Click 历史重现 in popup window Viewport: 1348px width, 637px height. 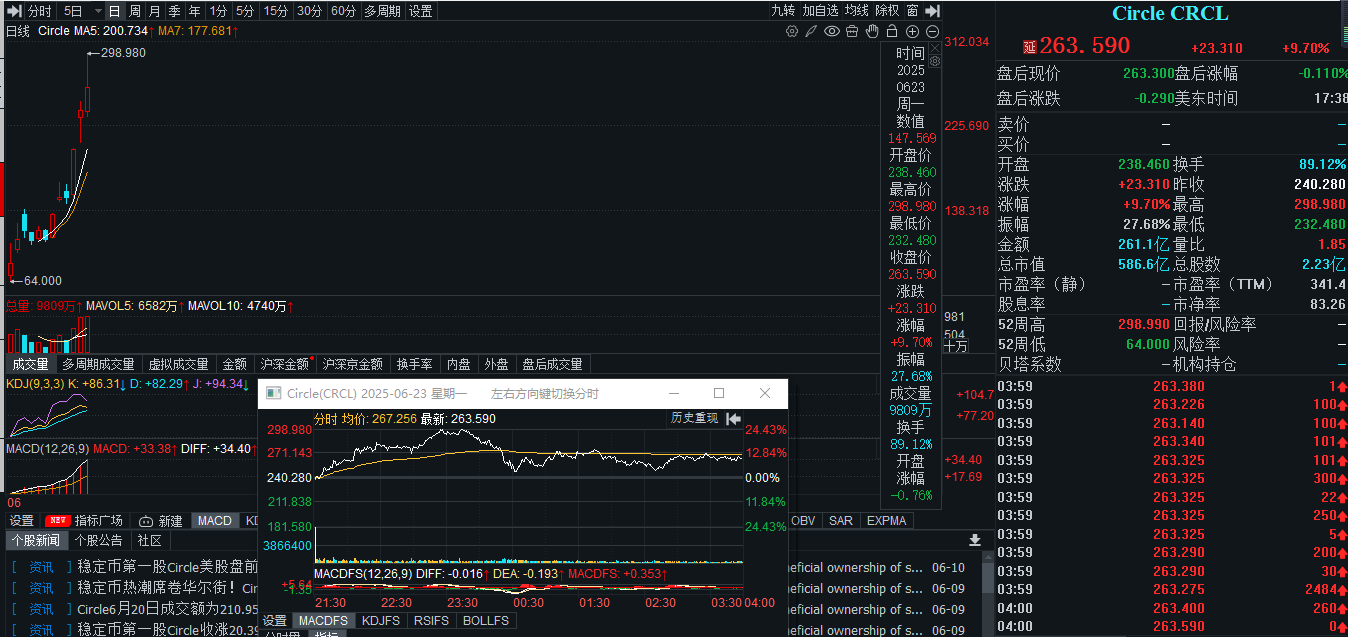(x=693, y=418)
